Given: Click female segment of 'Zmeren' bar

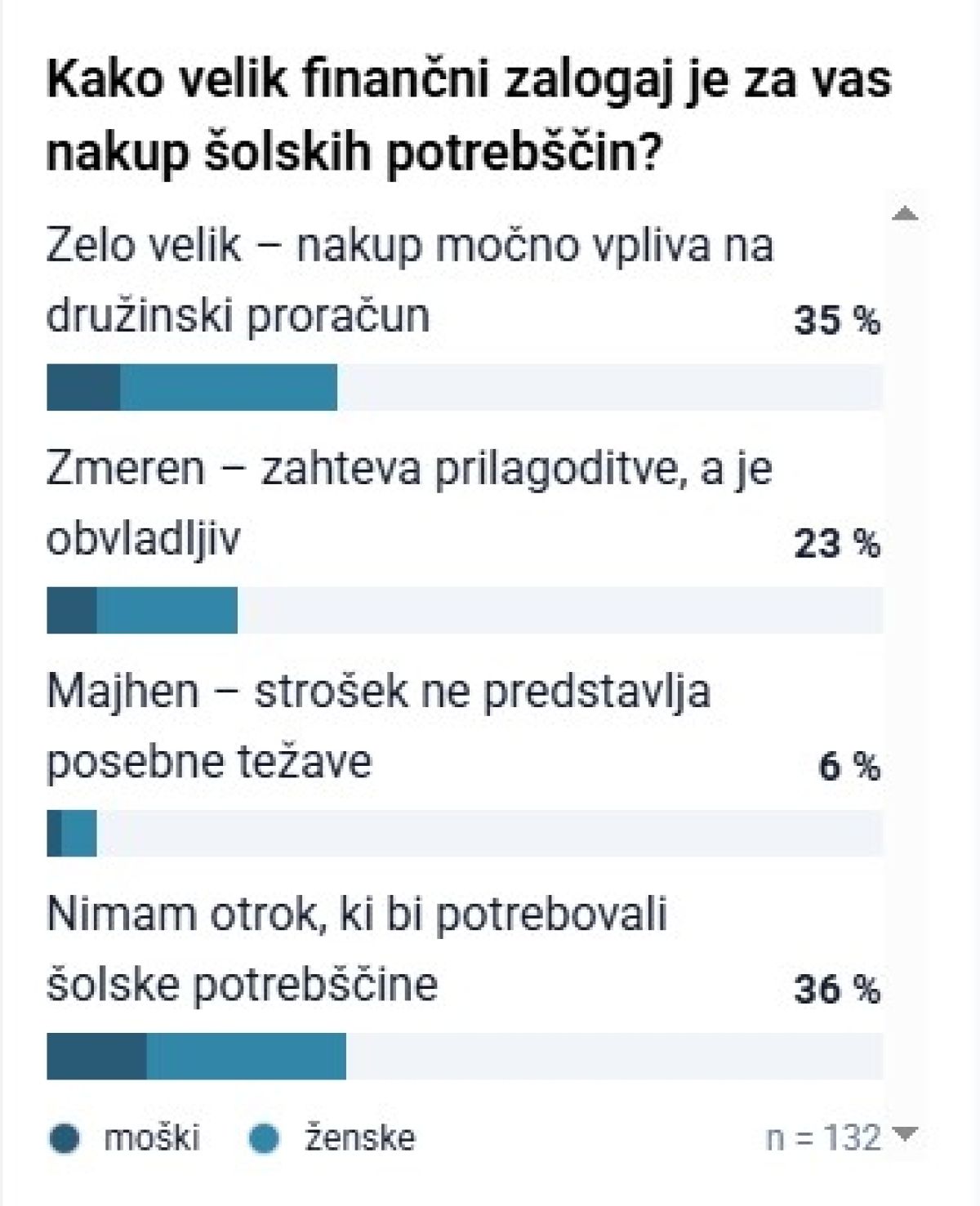Looking at the screenshot, I should [167, 610].
